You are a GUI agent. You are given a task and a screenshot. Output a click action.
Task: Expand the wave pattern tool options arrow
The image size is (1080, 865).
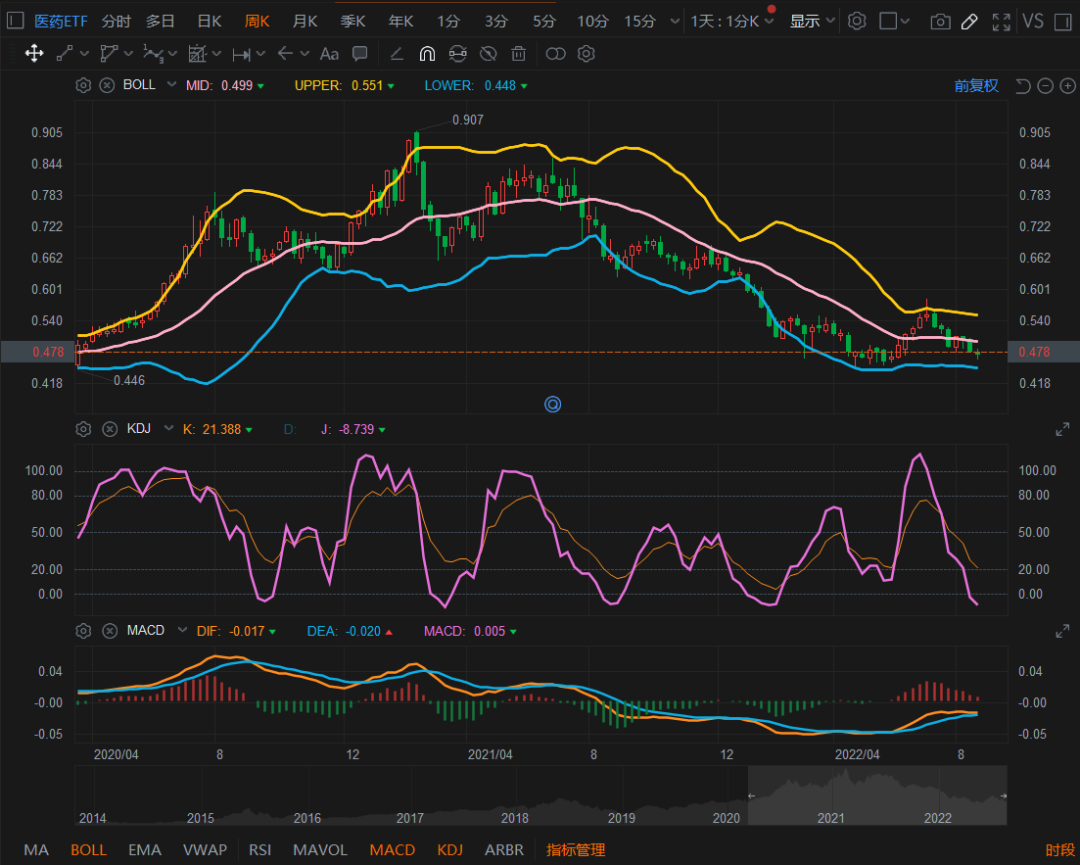click(x=172, y=54)
